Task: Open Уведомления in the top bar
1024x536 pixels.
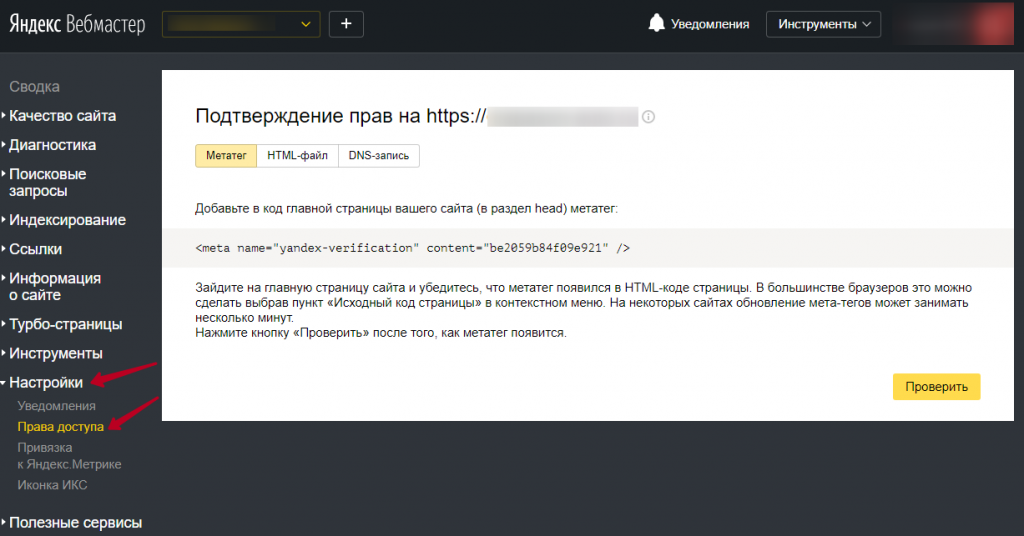Action: (x=710, y=24)
